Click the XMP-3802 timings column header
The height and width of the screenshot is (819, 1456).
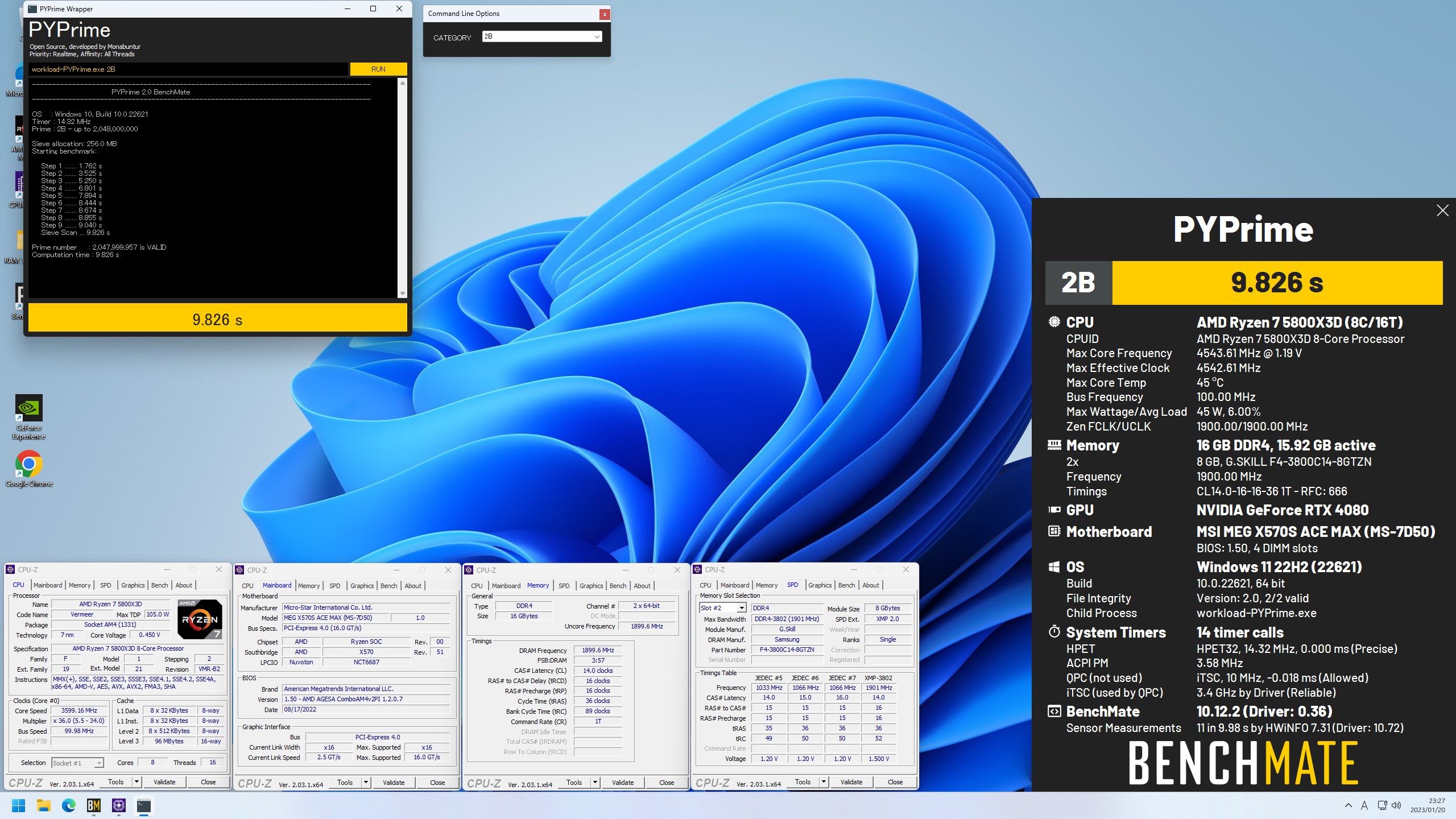pos(879,678)
